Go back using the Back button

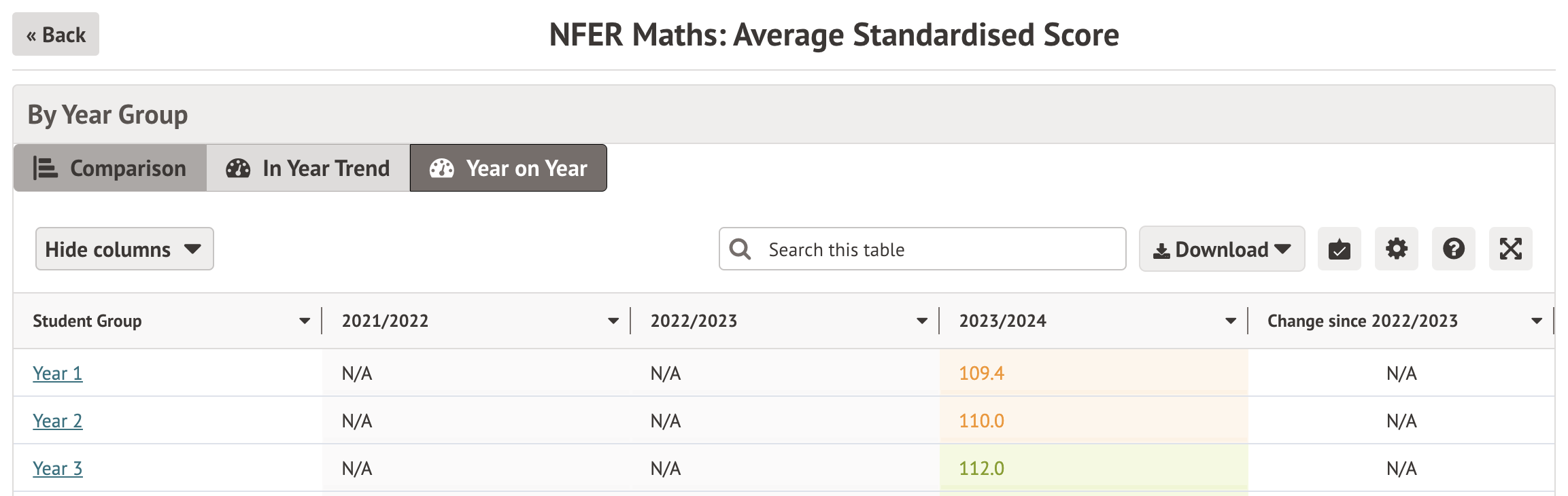point(56,35)
